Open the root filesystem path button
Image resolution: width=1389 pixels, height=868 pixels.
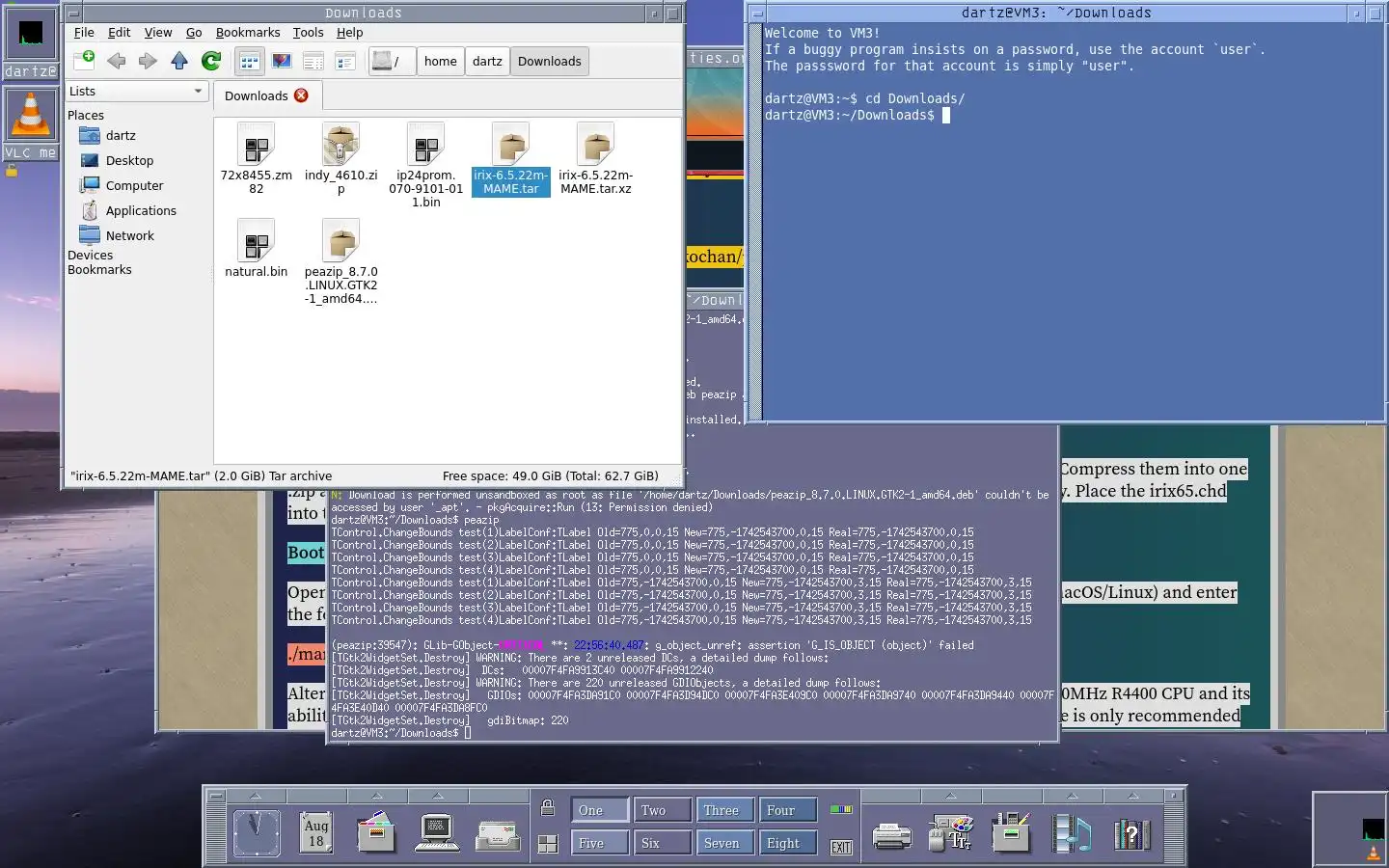click(391, 61)
